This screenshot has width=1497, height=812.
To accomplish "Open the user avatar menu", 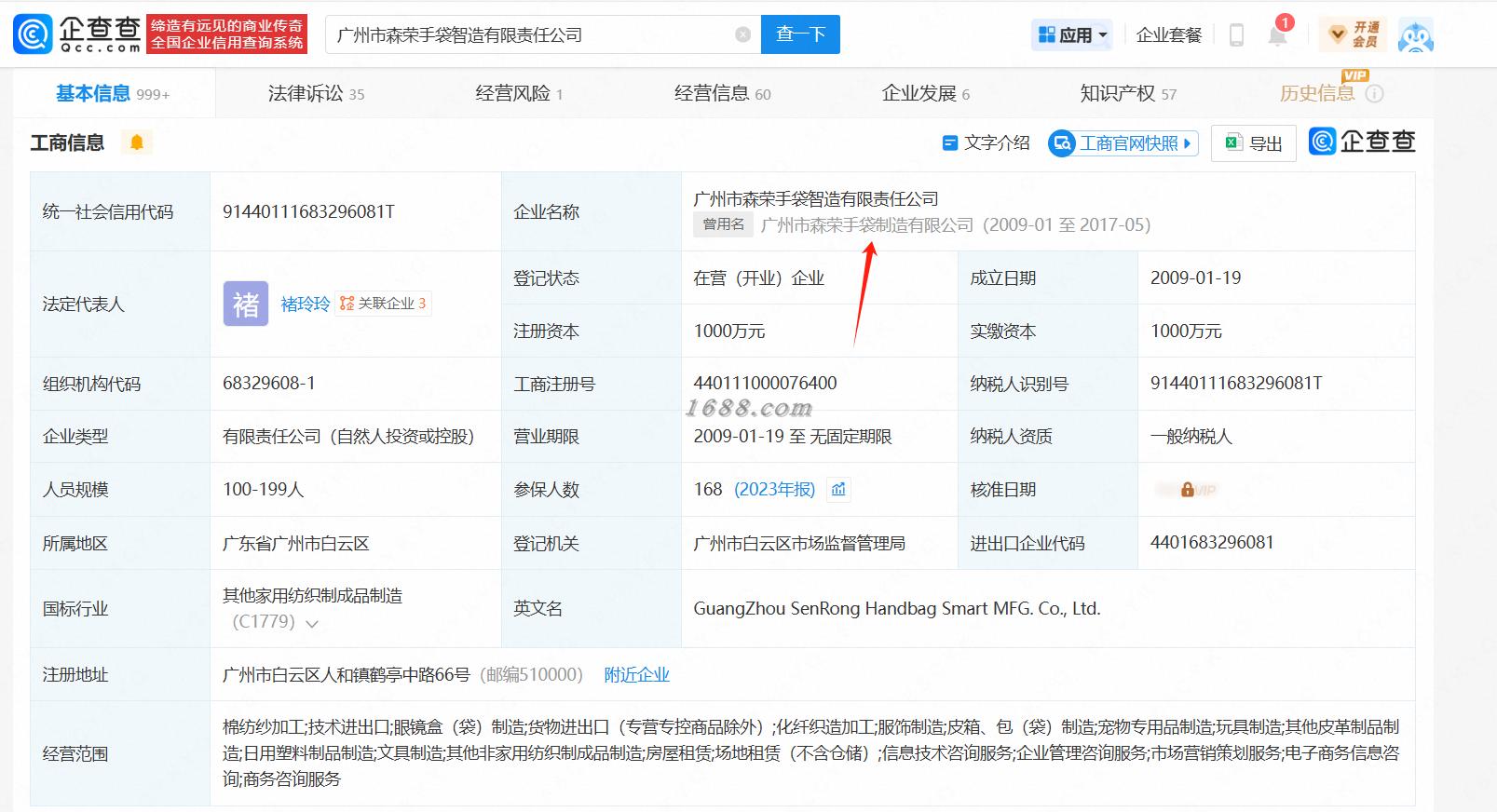I will pos(1416,35).
